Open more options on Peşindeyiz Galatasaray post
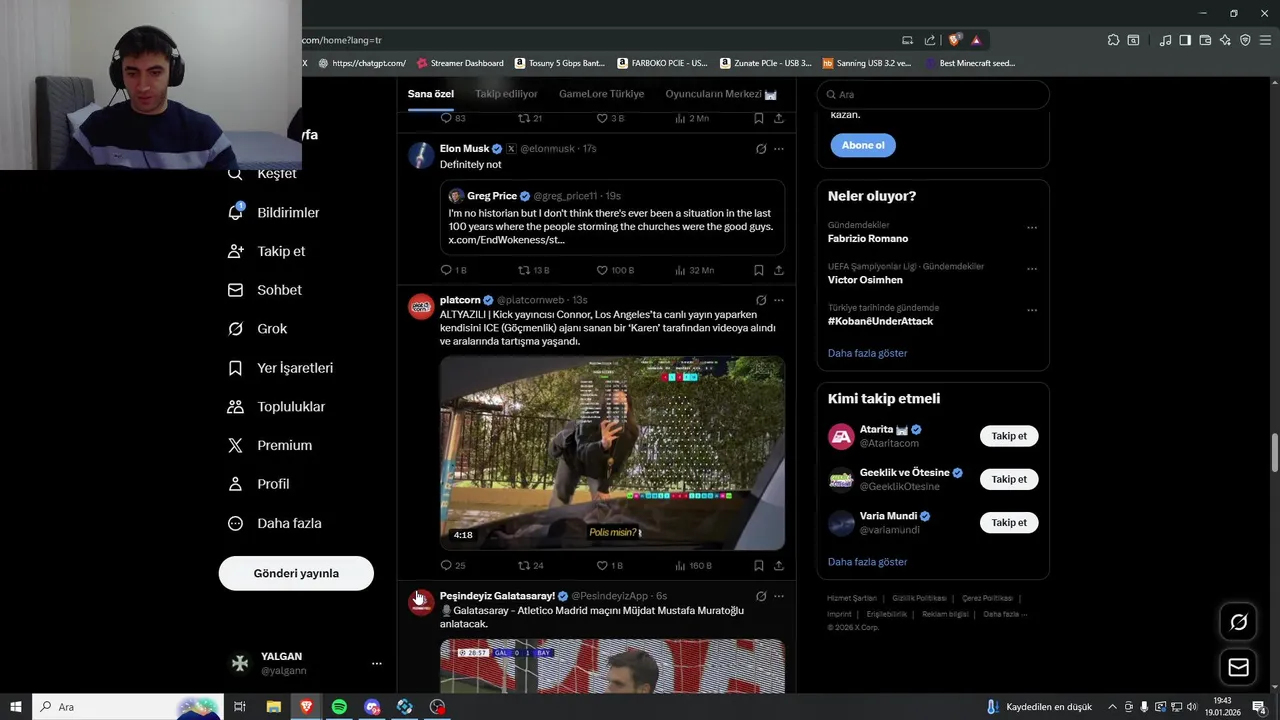 778,596
